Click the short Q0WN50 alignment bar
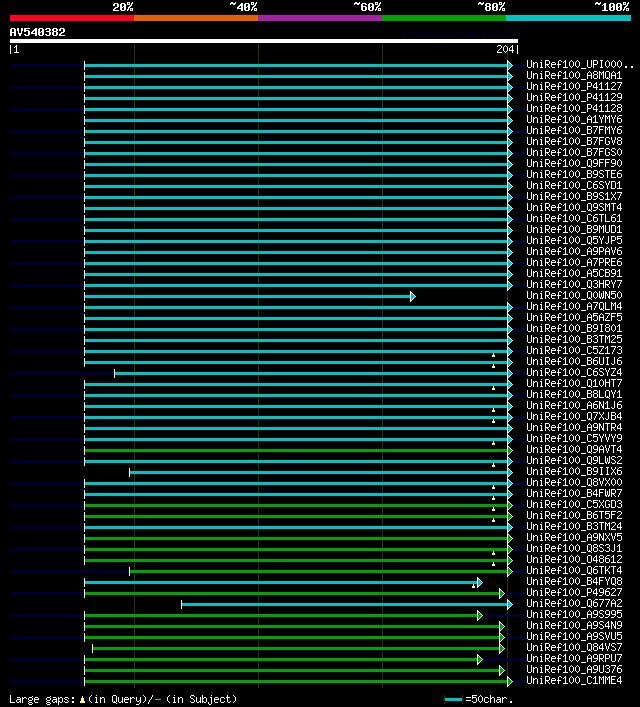640x707 pixels. (x=247, y=296)
